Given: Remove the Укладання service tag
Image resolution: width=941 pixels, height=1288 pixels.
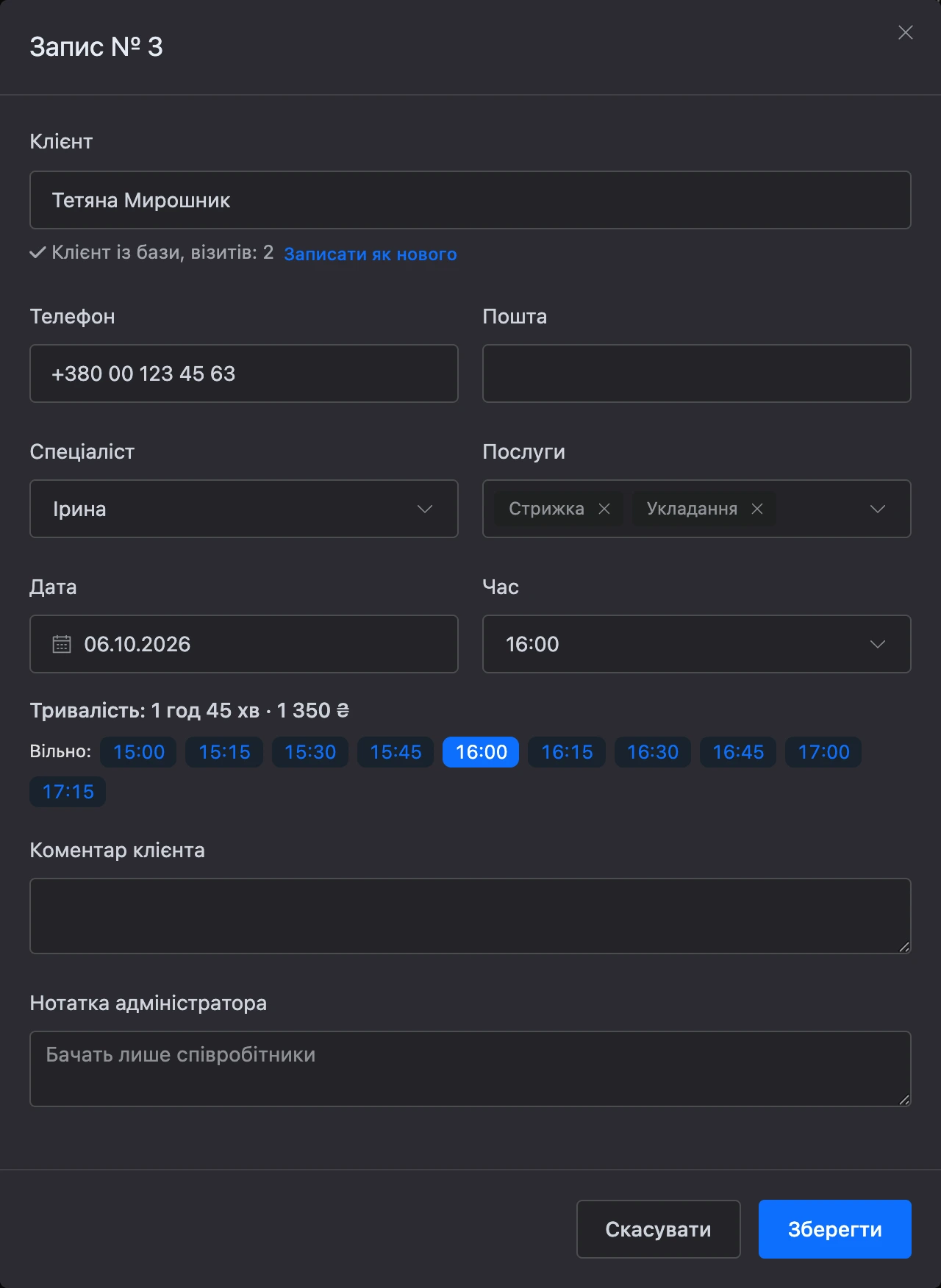Looking at the screenshot, I should point(757,509).
